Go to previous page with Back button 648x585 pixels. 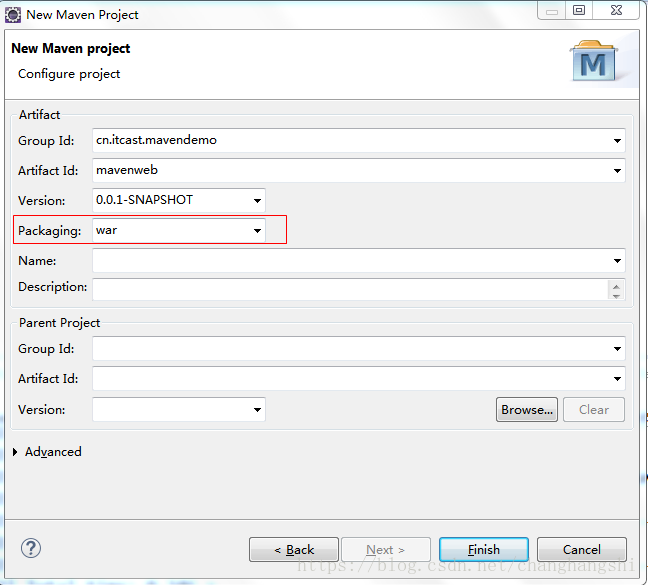point(294,550)
